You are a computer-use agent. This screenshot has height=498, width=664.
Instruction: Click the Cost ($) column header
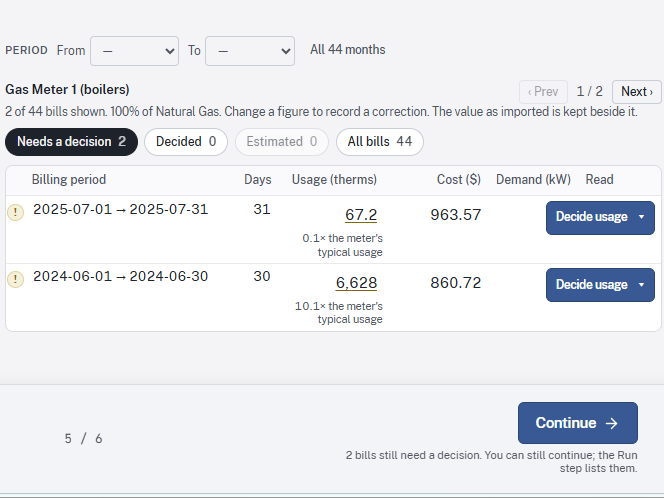pos(459,180)
